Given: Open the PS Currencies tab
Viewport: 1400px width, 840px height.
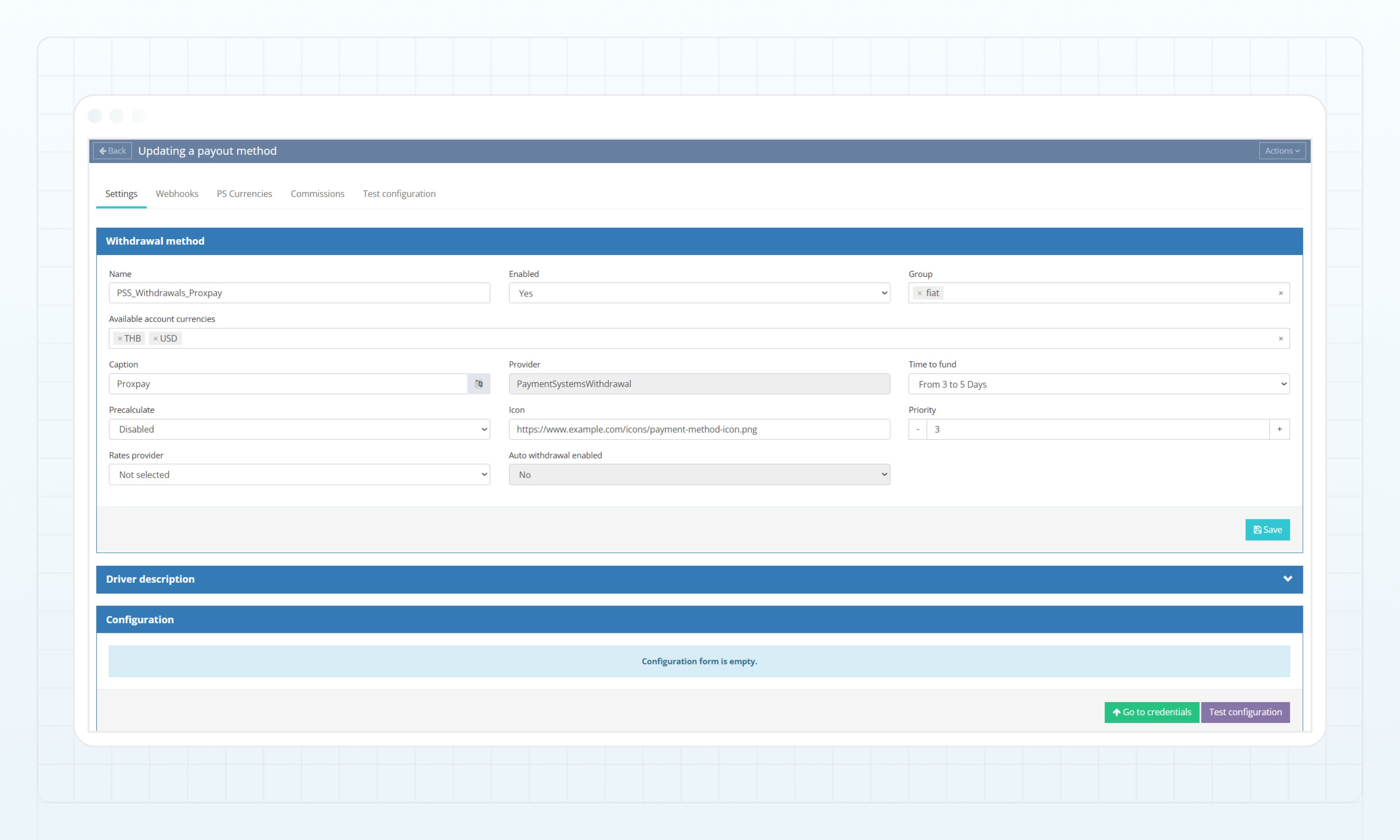Looking at the screenshot, I should pyautogui.click(x=245, y=194).
